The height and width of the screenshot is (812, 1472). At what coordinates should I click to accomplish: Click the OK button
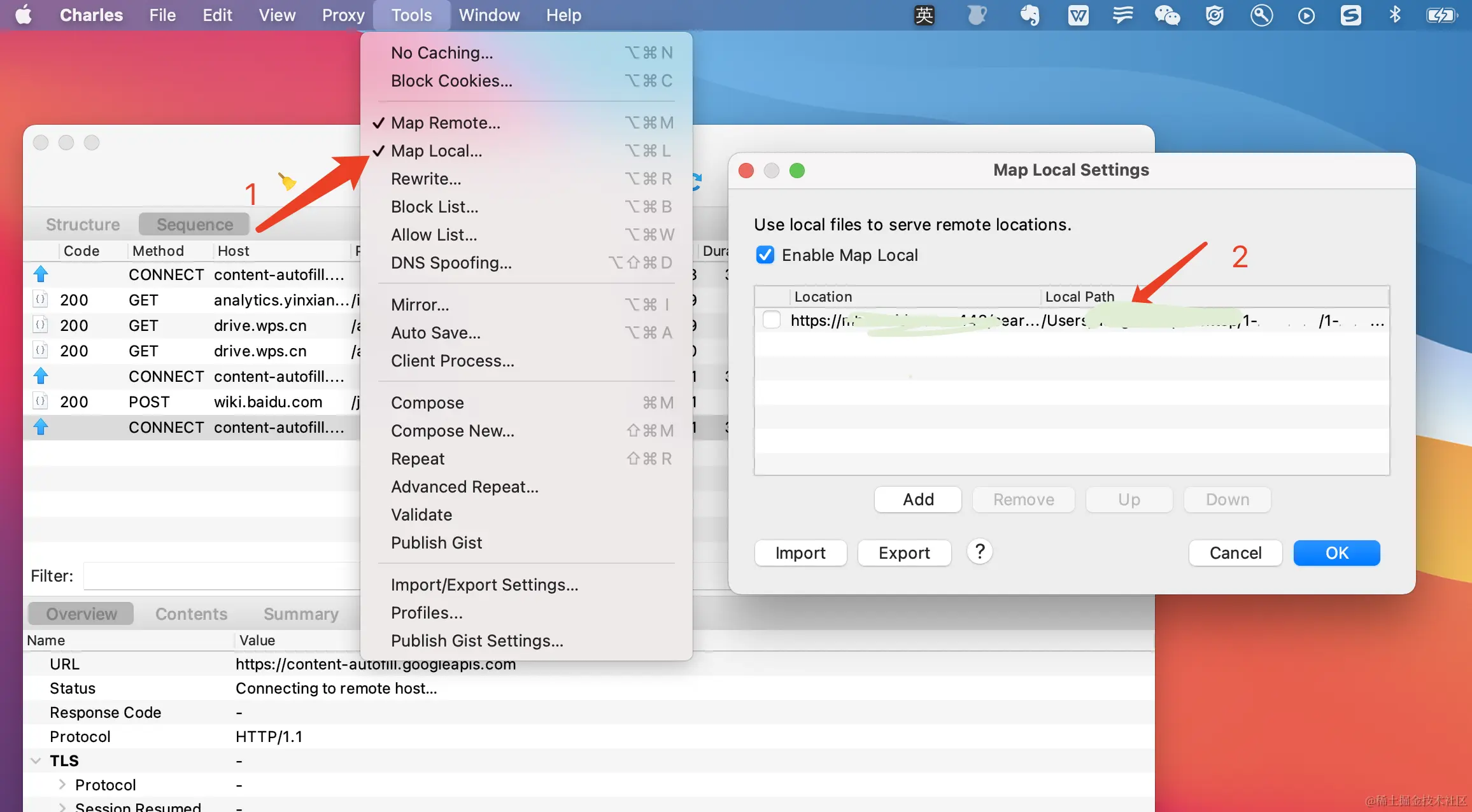click(x=1336, y=553)
